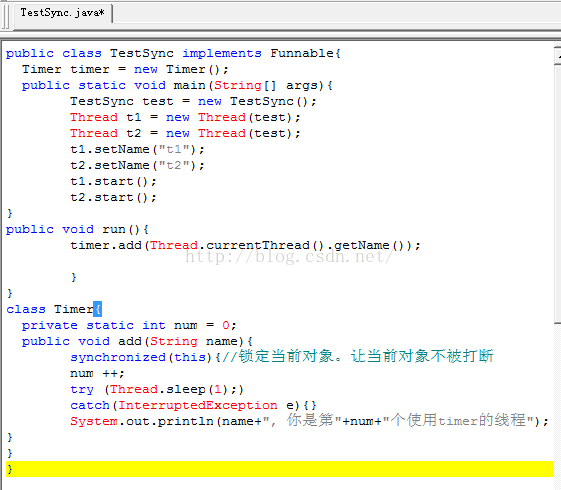Image resolution: width=561 pixels, height=490 pixels.
Task: Click line 'Thread t2 = new Thread(test);'
Action: [x=185, y=133]
